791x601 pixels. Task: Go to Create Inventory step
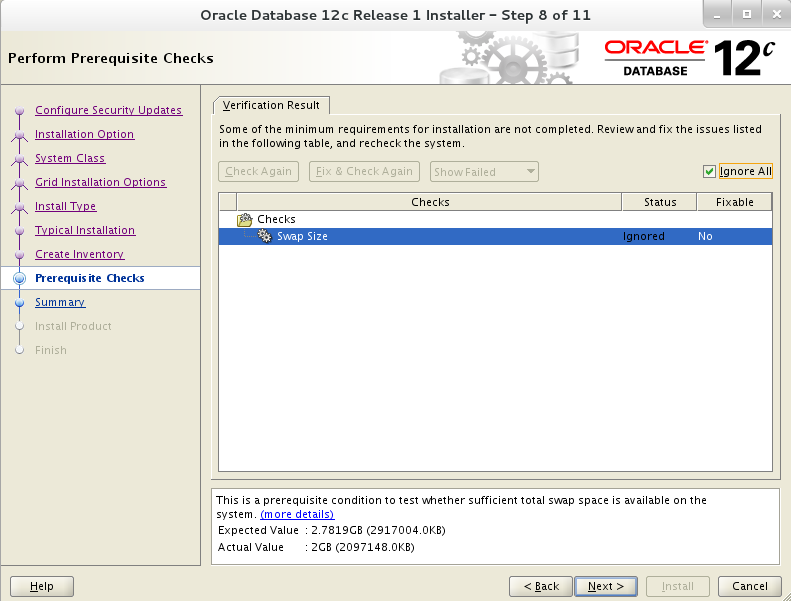80,254
